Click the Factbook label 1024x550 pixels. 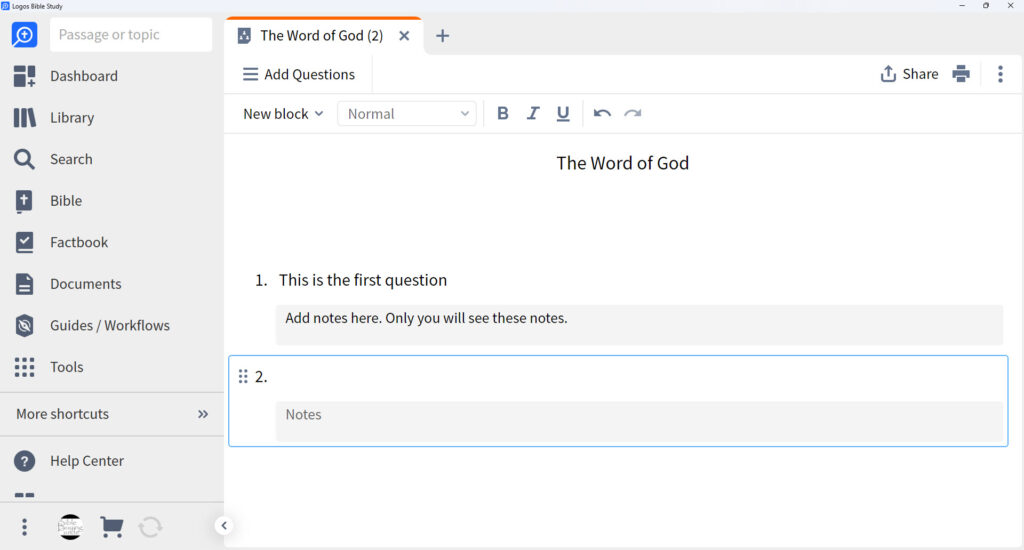click(x=79, y=242)
